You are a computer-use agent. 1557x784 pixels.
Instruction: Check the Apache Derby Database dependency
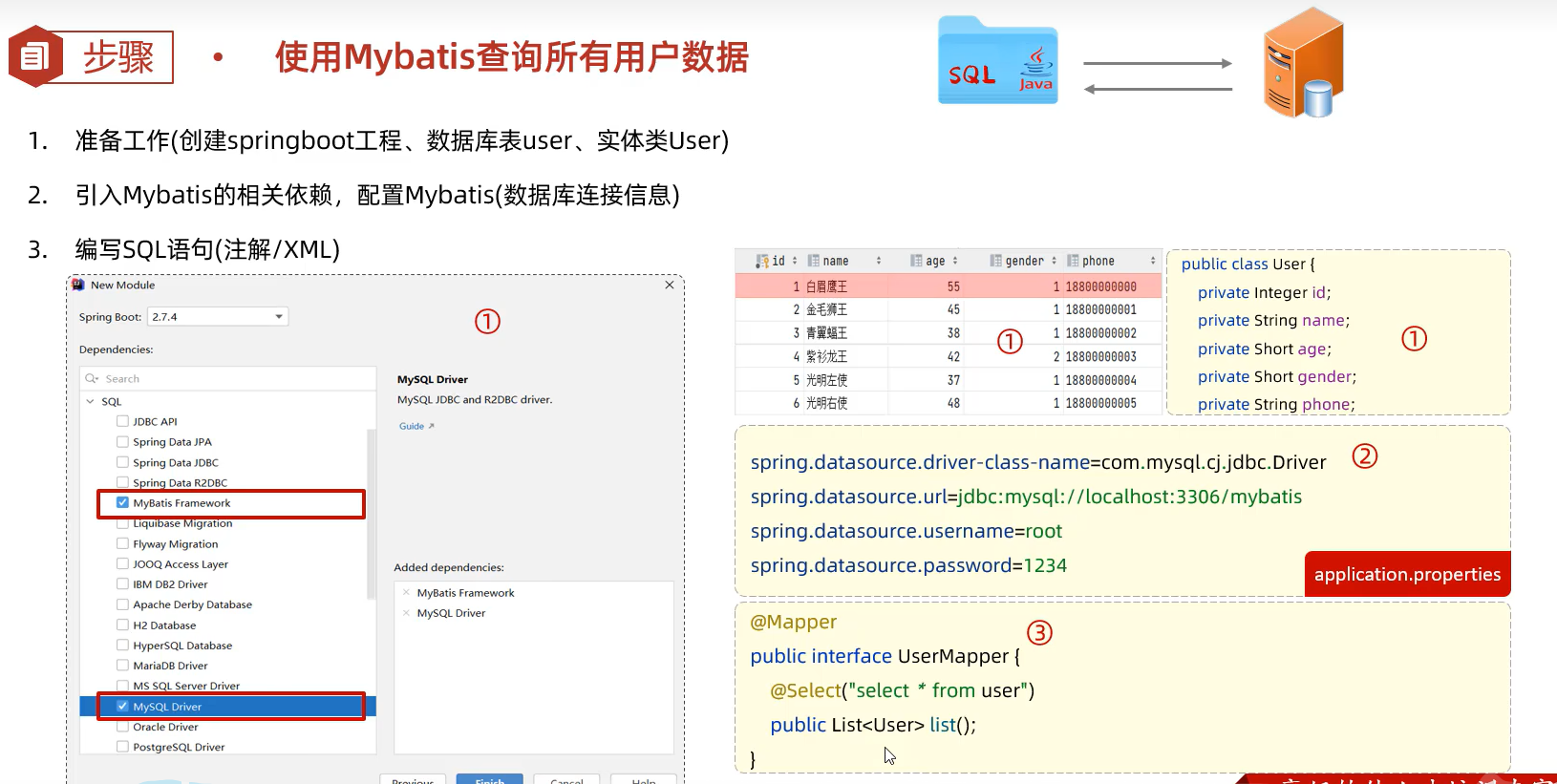tap(122, 604)
